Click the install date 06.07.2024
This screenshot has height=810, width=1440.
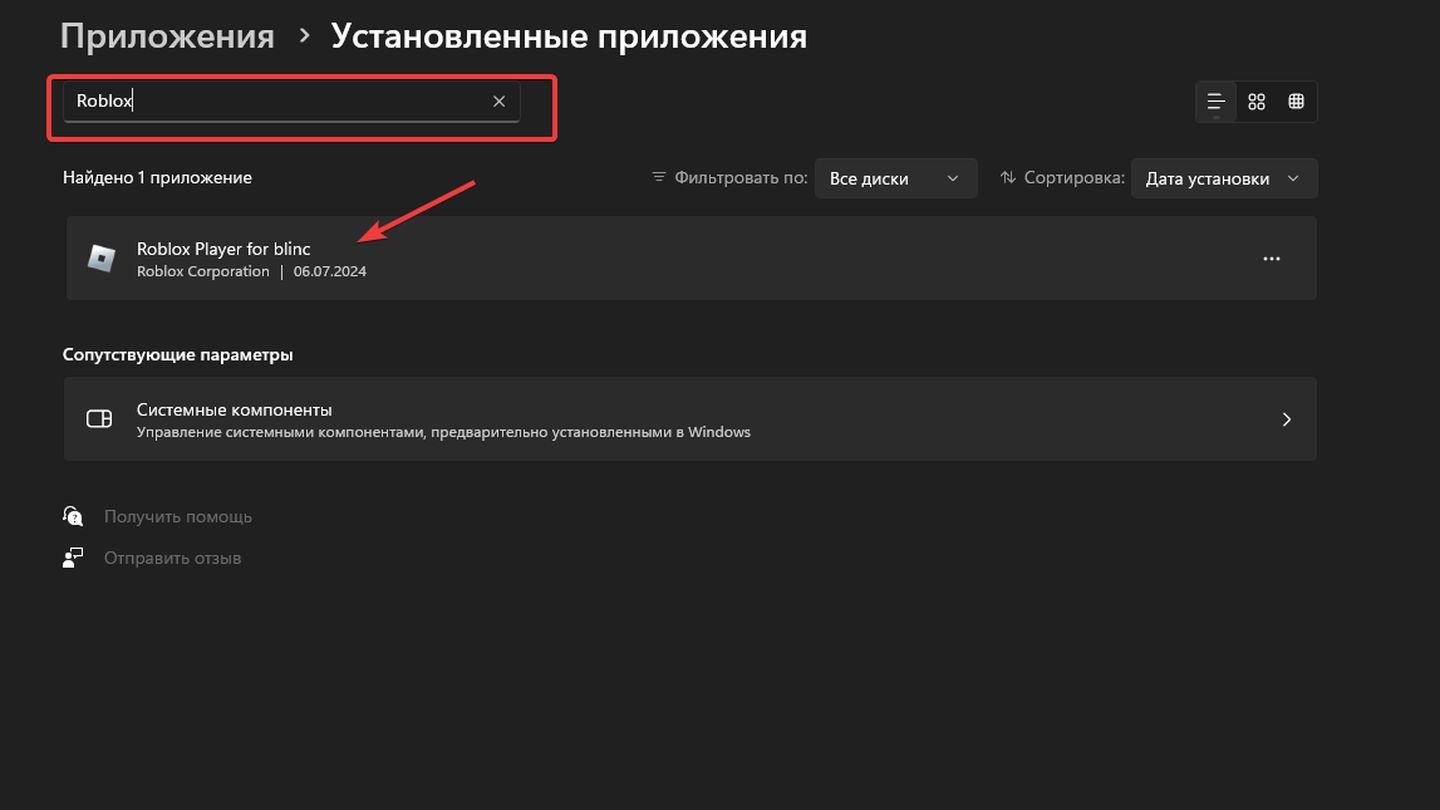point(330,271)
